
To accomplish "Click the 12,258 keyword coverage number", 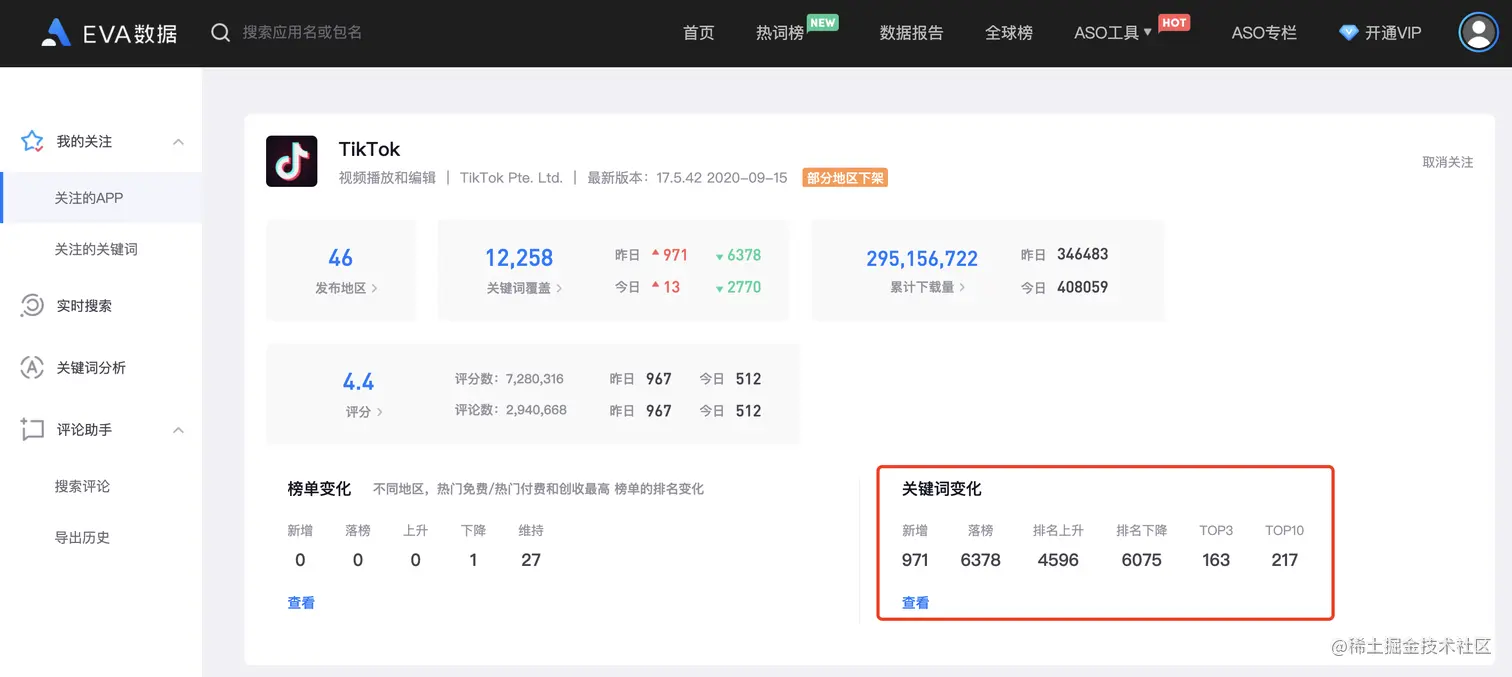I will pyautogui.click(x=519, y=258).
